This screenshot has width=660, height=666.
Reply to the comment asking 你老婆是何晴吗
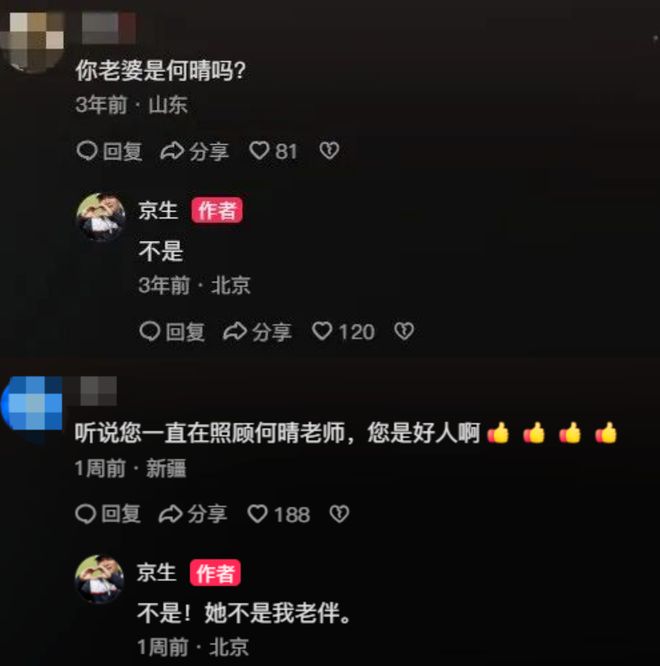tap(109, 151)
